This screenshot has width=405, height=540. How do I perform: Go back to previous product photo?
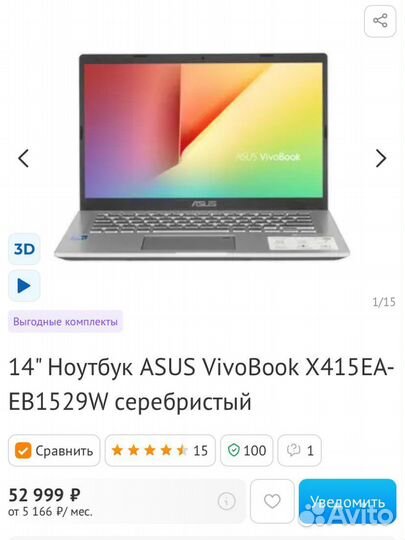(24, 158)
